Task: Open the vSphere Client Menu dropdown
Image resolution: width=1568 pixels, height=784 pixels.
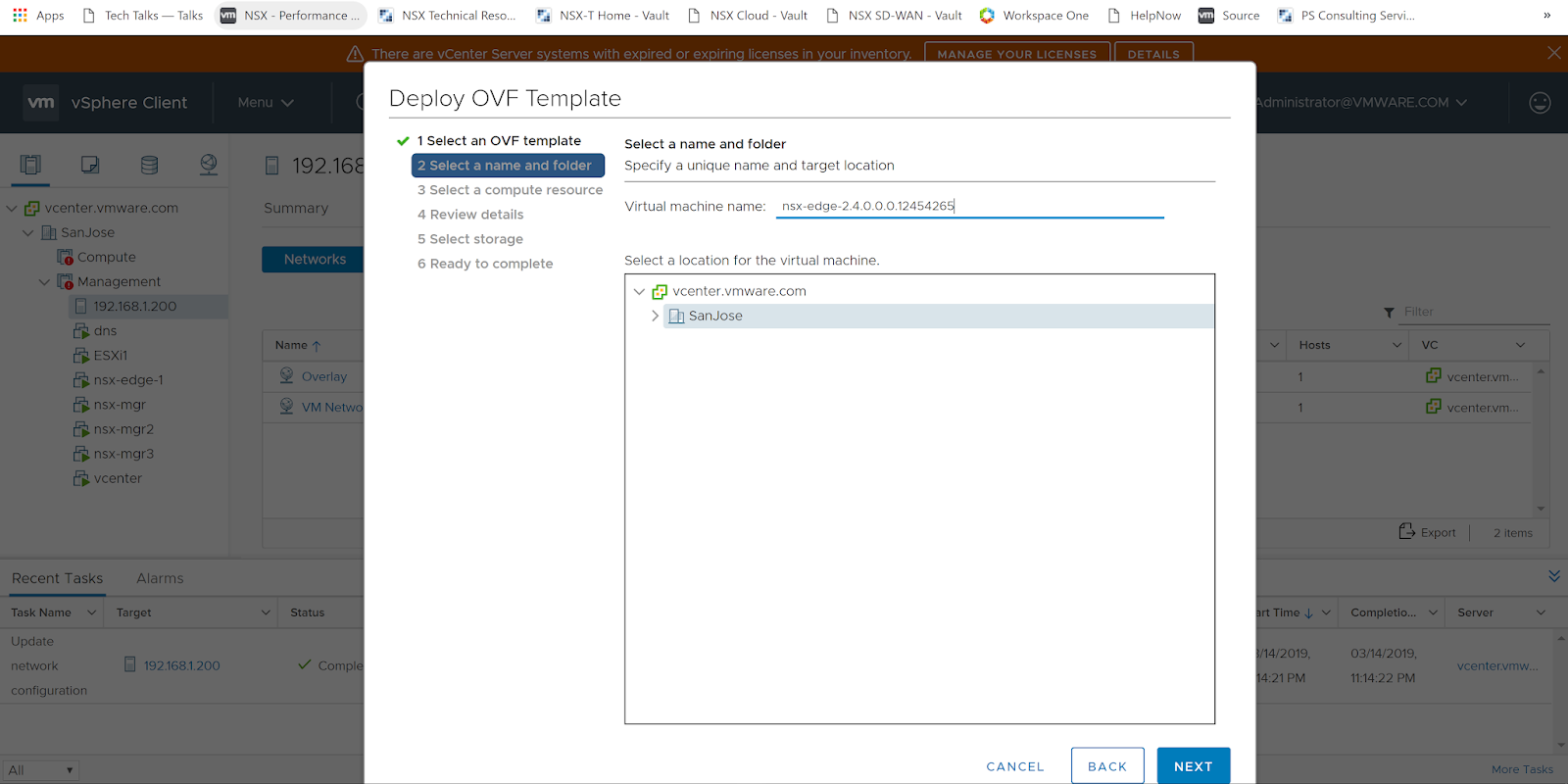Action: [265, 102]
